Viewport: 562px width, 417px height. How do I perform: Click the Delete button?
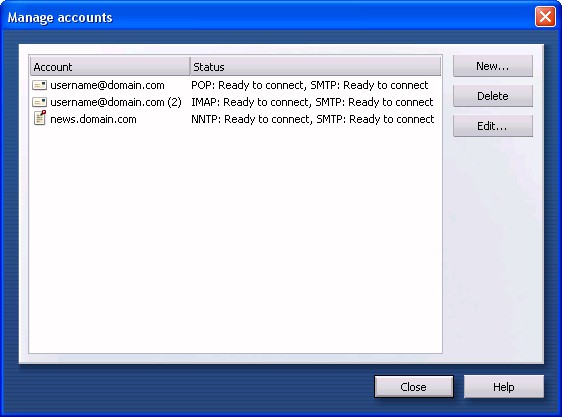tap(493, 96)
